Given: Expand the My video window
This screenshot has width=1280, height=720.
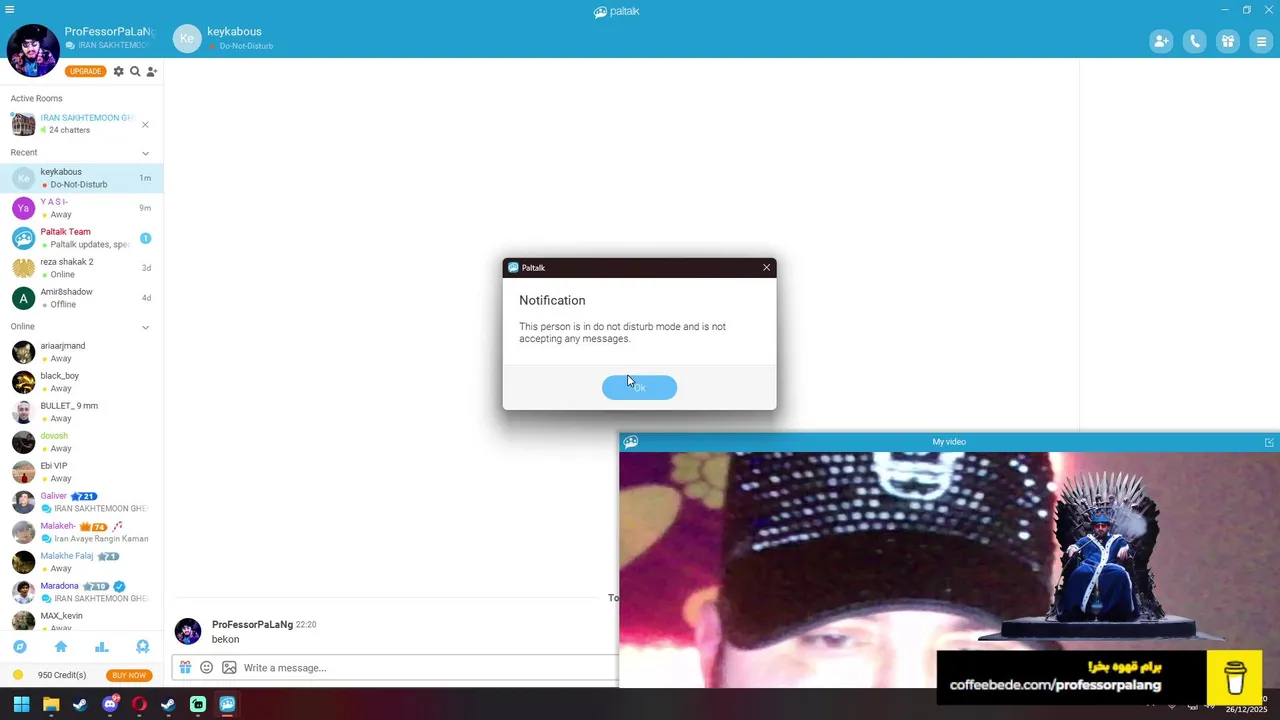Looking at the screenshot, I should pos(1269,442).
